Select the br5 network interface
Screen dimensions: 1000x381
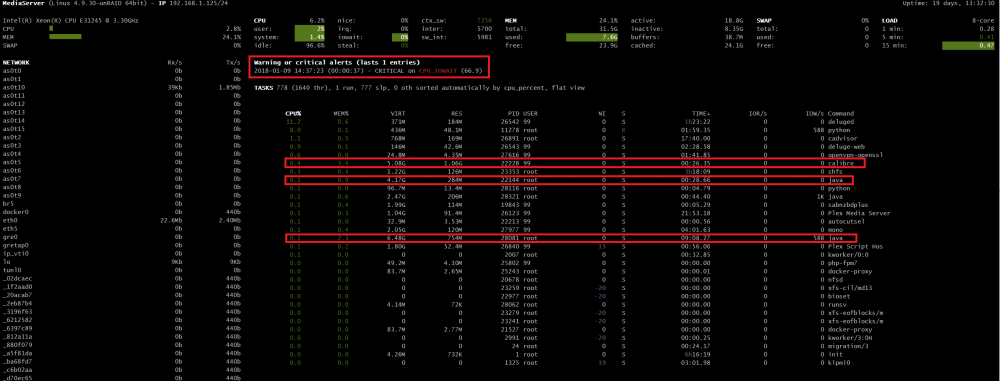[x=8, y=204]
